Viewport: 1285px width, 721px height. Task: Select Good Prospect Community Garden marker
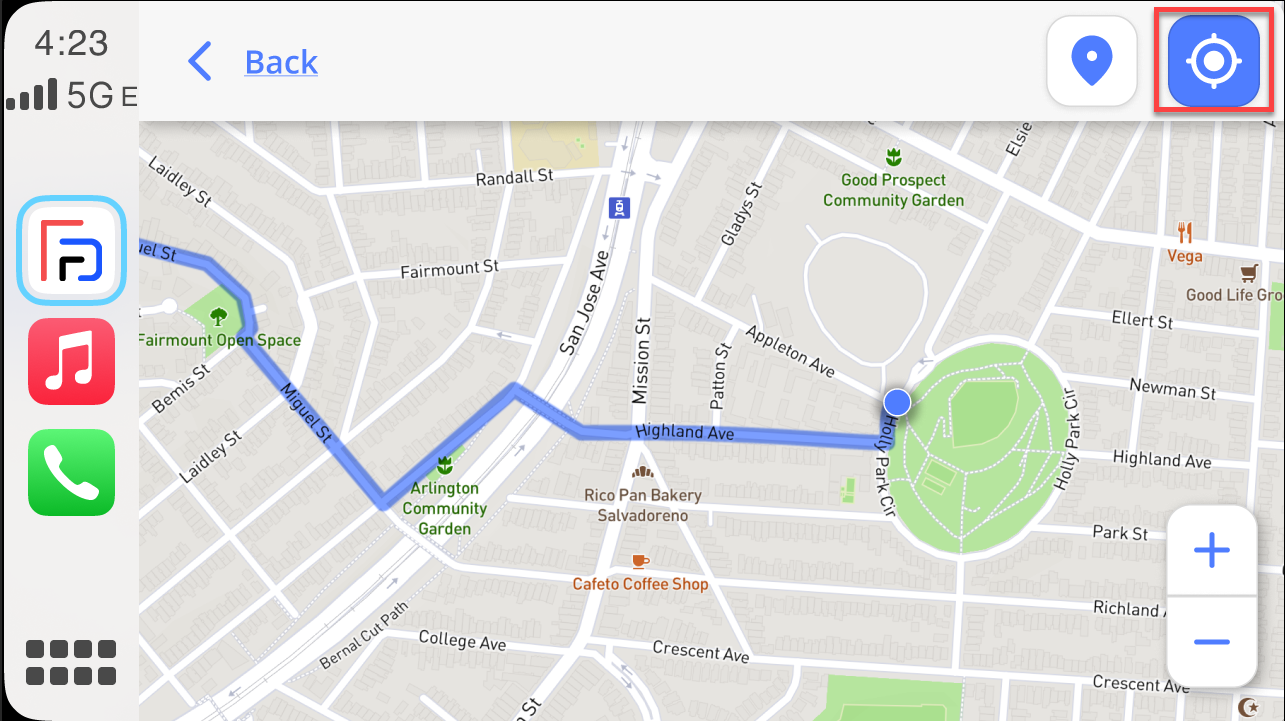pyautogui.click(x=893, y=157)
